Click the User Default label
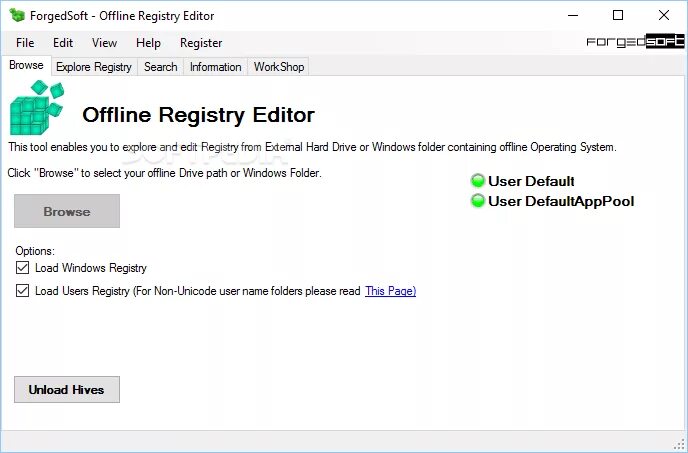Screen dimensions: 688x453 click(531, 181)
